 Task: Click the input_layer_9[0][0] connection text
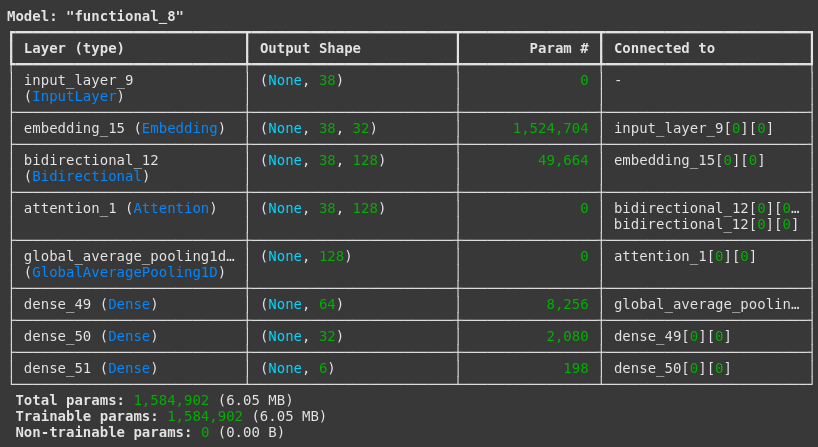tap(693, 128)
